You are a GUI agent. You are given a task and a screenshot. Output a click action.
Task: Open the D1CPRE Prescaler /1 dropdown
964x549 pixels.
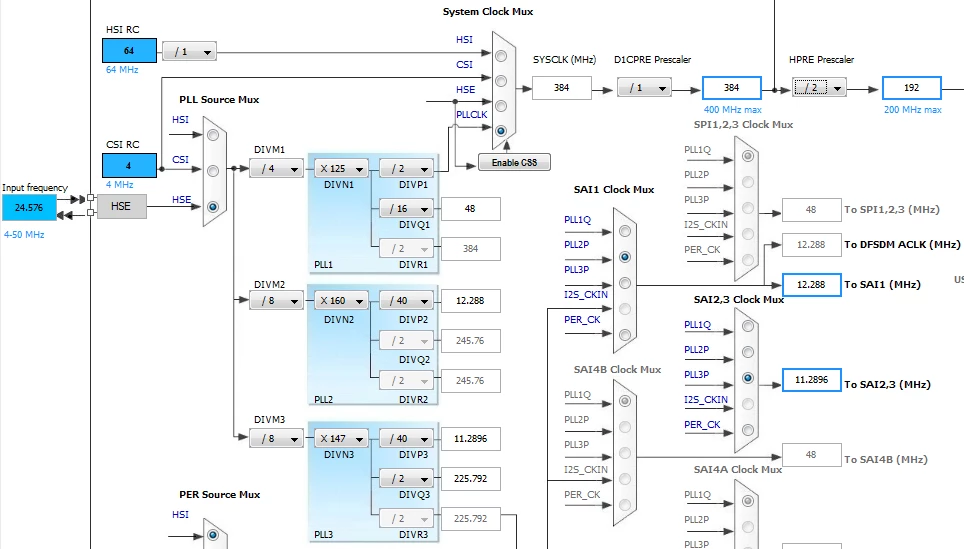click(x=644, y=88)
